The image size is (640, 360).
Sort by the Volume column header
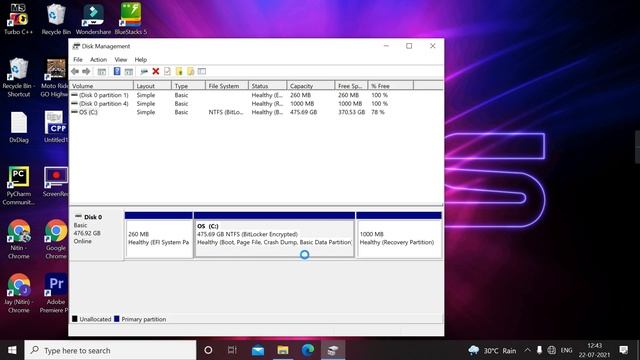coord(102,86)
